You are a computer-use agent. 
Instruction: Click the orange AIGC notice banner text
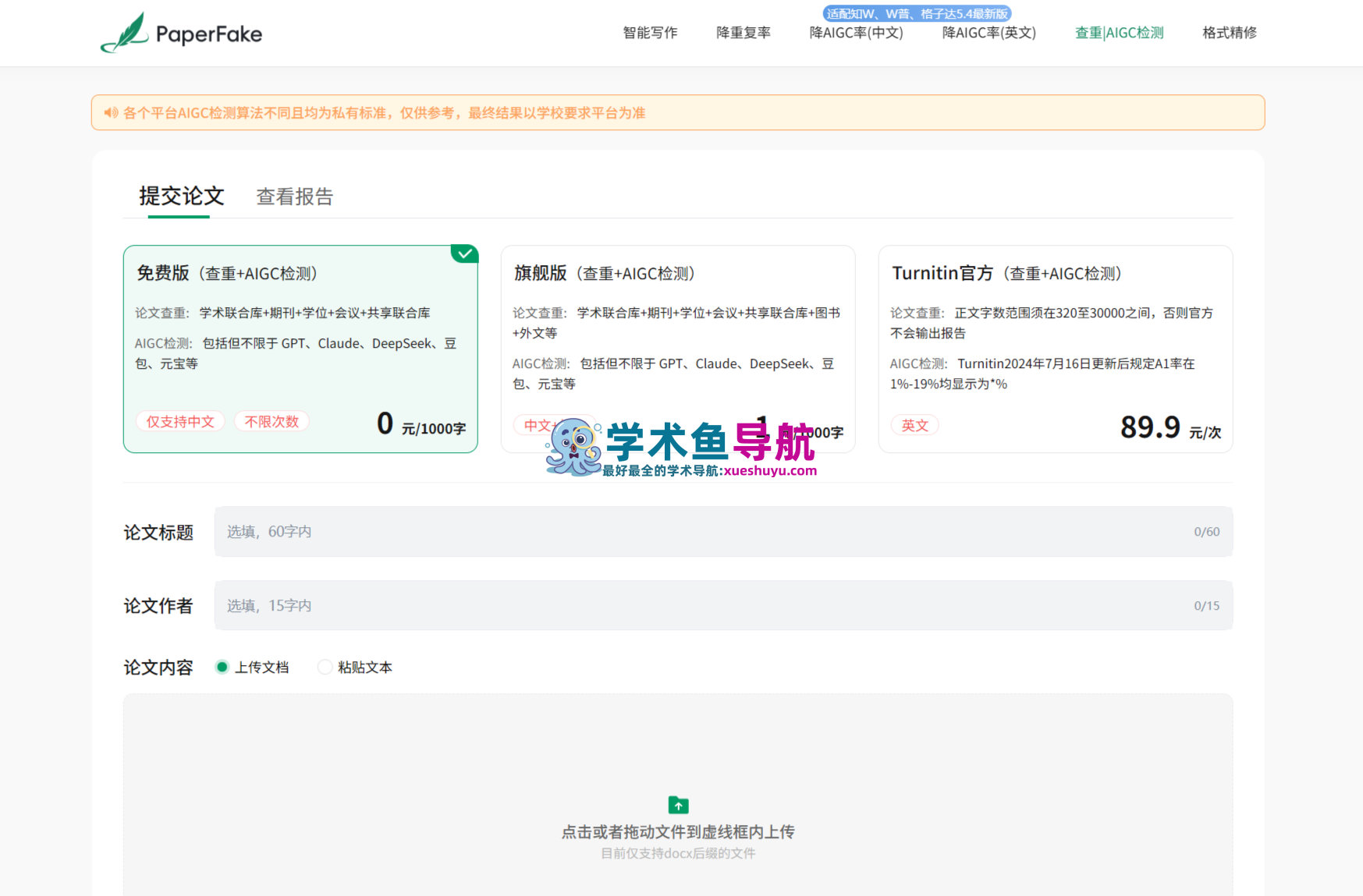[384, 113]
